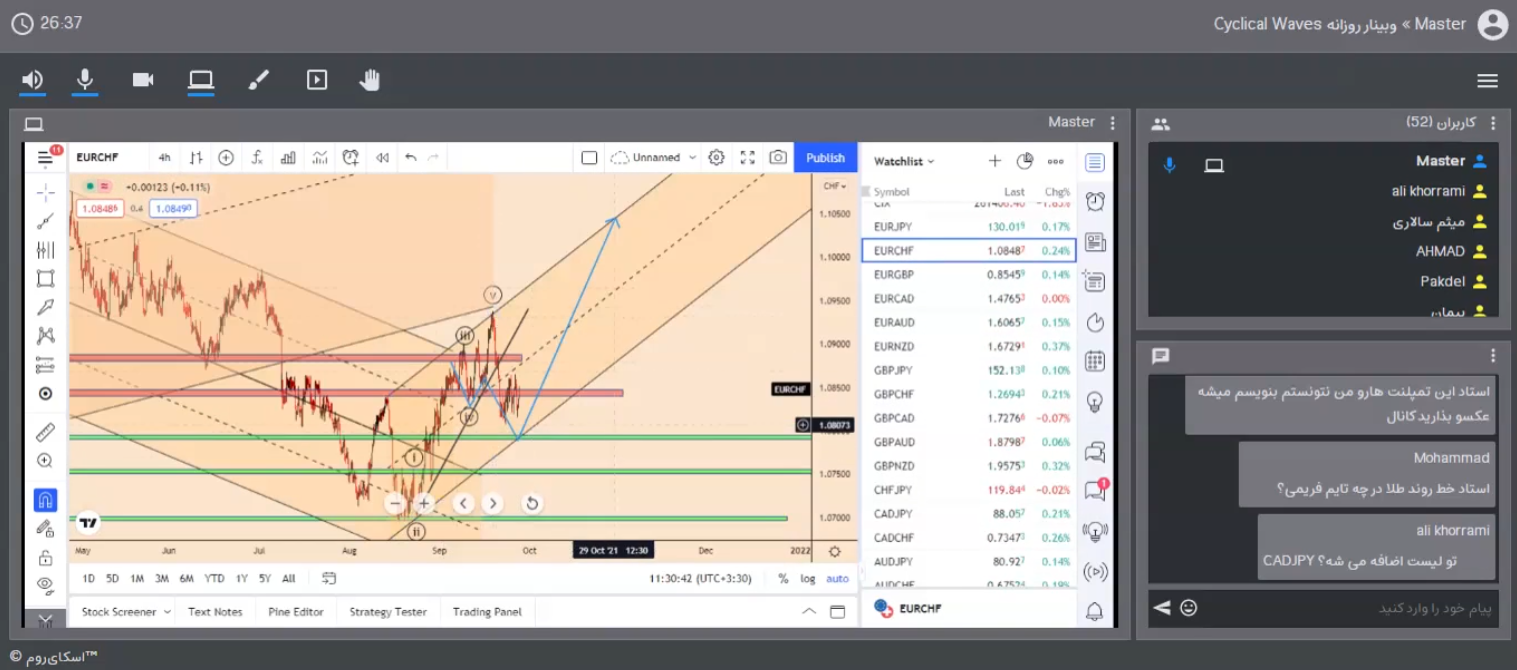Screen dimensions: 1517x670
Task: Expand the Stock Screener dropdown
Action: click(x=125, y=612)
